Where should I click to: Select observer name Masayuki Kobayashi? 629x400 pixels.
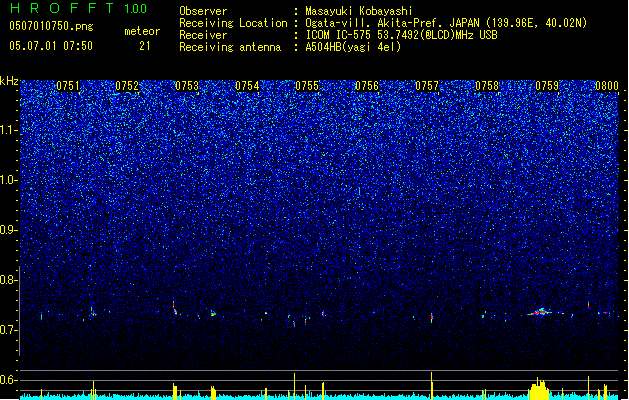coord(359,11)
